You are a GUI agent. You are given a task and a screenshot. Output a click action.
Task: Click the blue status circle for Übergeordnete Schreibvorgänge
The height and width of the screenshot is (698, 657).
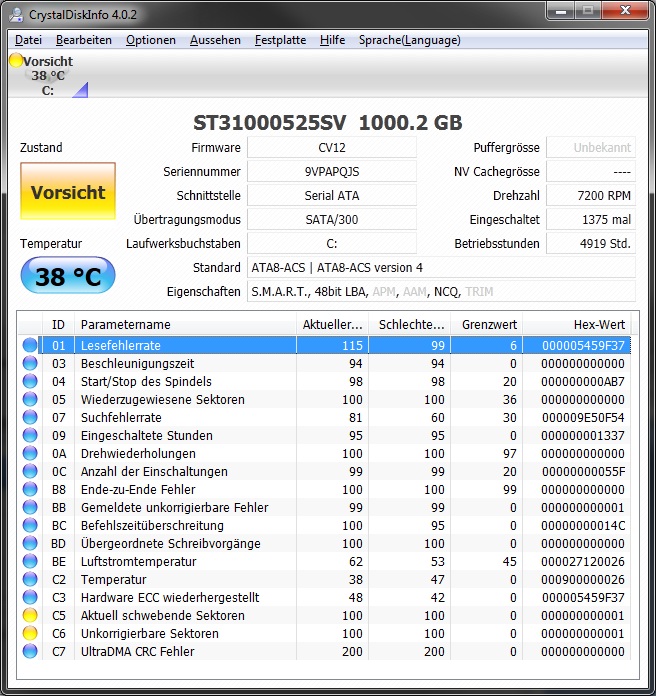tap(30, 544)
